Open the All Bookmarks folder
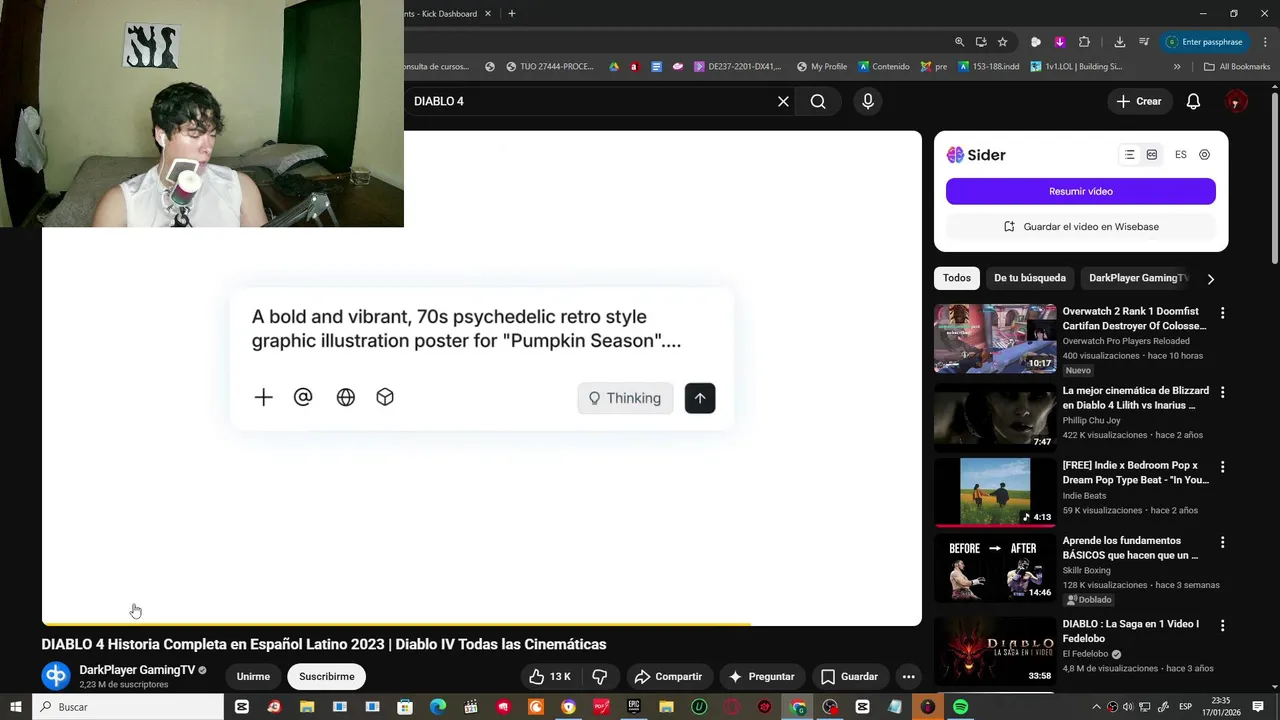This screenshot has height=720, width=1280. pos(1237,67)
